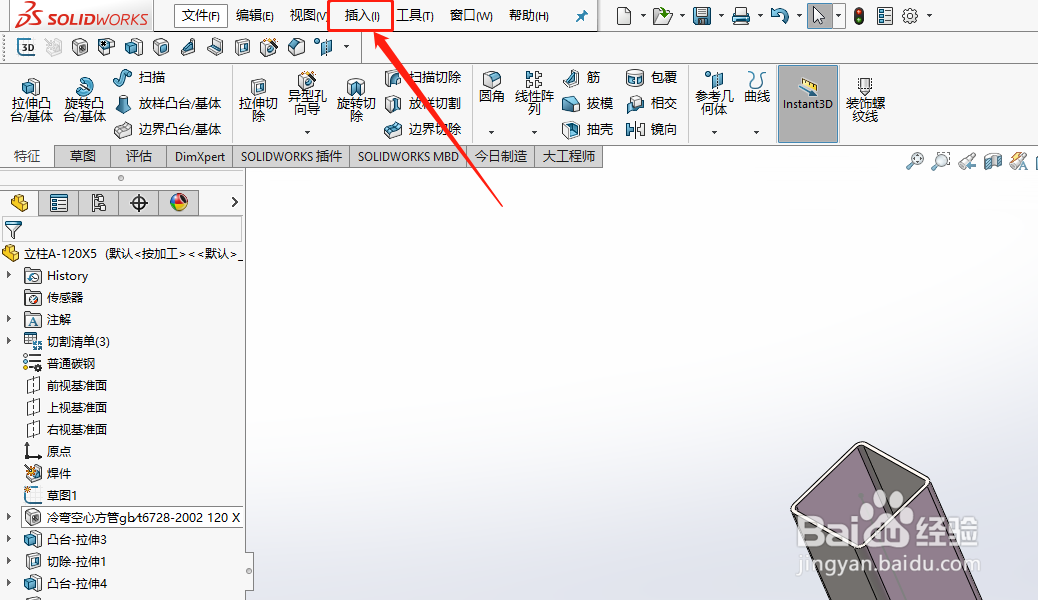Create a new document
The width and height of the screenshot is (1038, 600).
[624, 15]
